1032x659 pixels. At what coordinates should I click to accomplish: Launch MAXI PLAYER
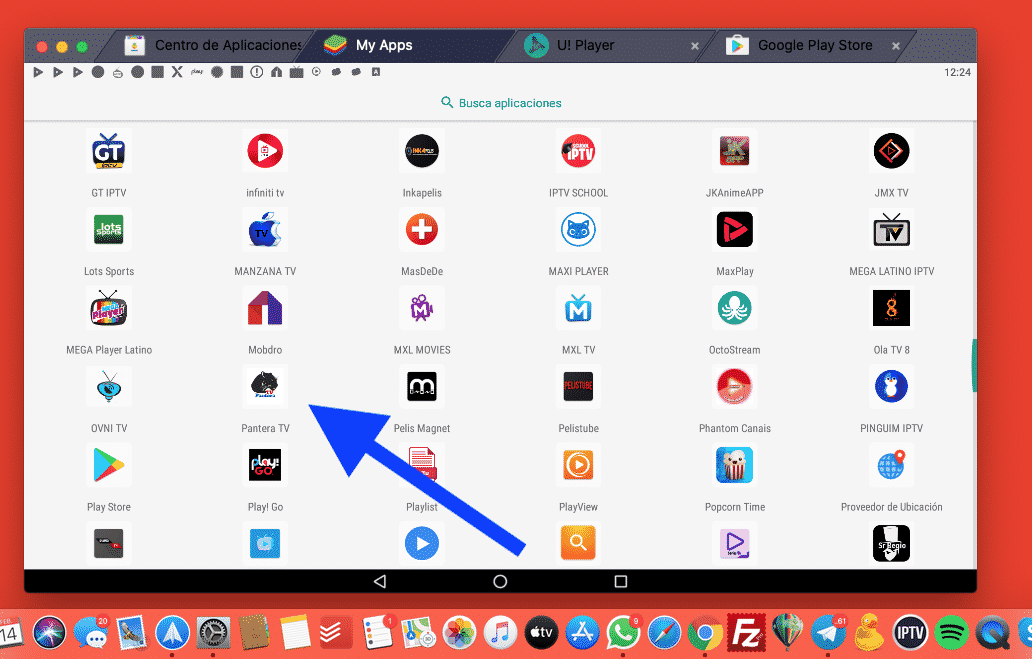tap(578, 229)
